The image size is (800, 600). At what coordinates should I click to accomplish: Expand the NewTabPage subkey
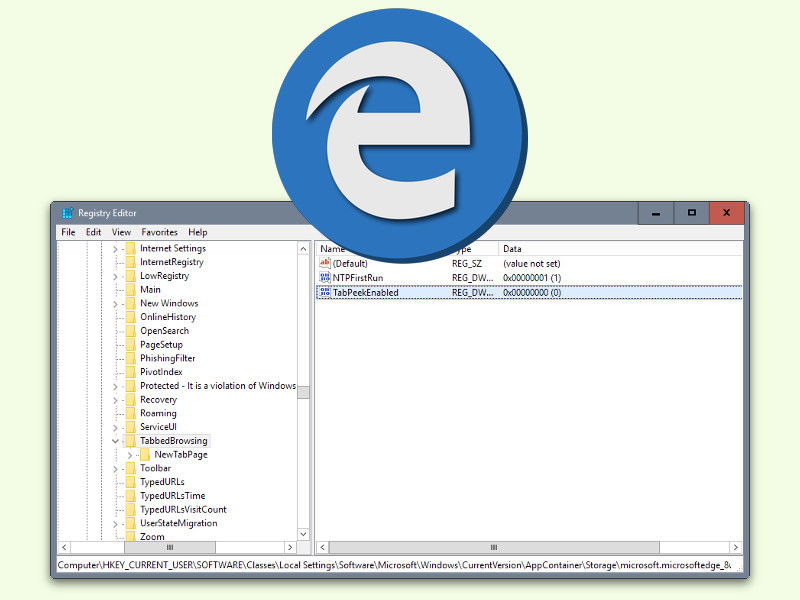pos(130,455)
